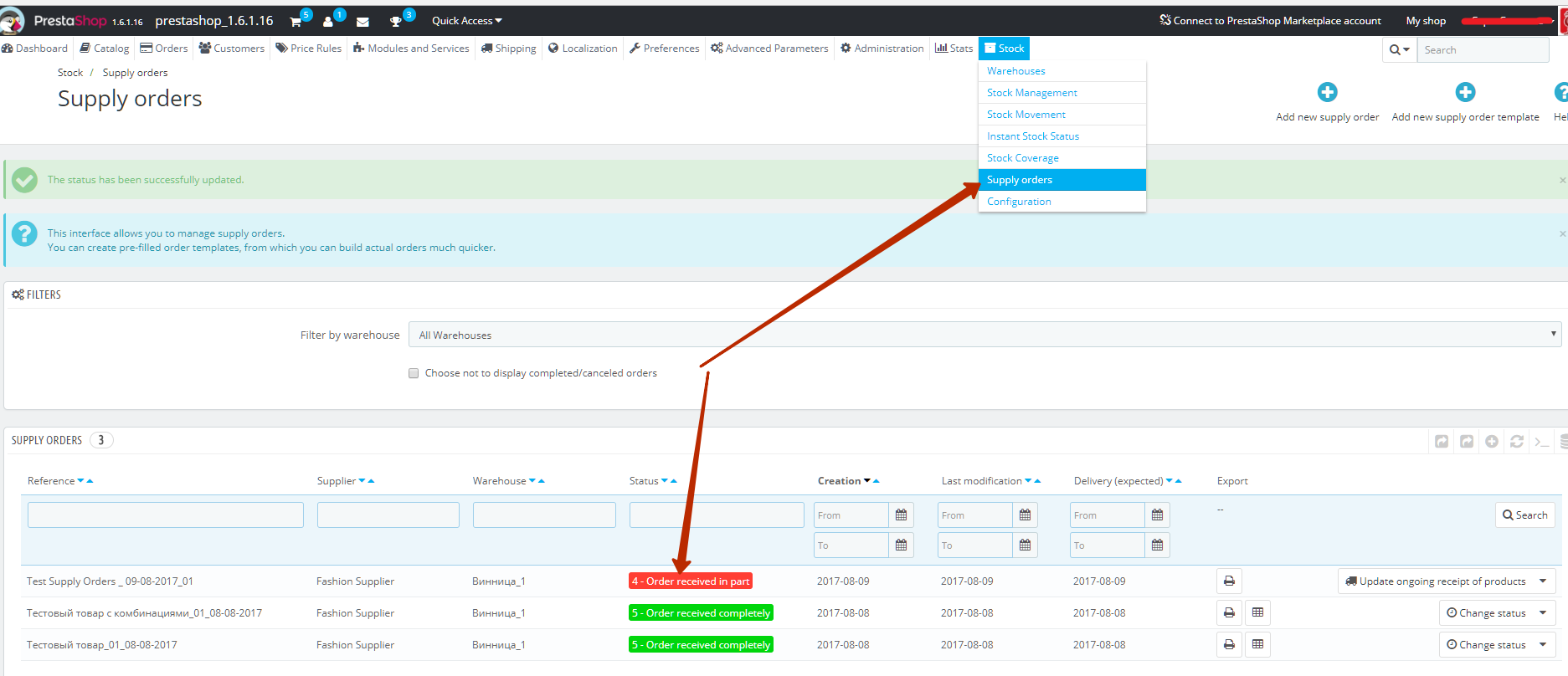Close the green success message

point(1562,180)
